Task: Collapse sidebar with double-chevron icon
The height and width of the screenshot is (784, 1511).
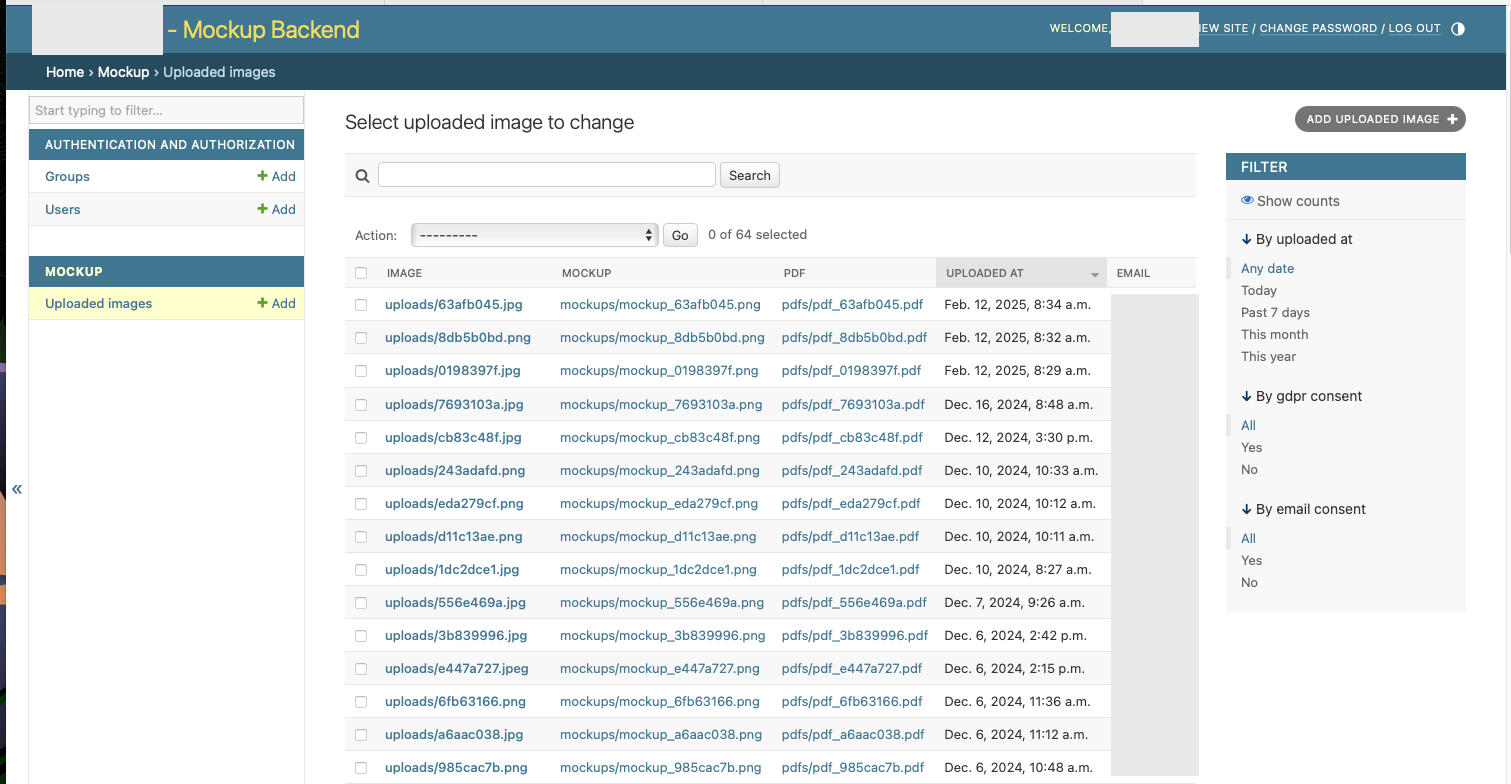Action: [17, 489]
